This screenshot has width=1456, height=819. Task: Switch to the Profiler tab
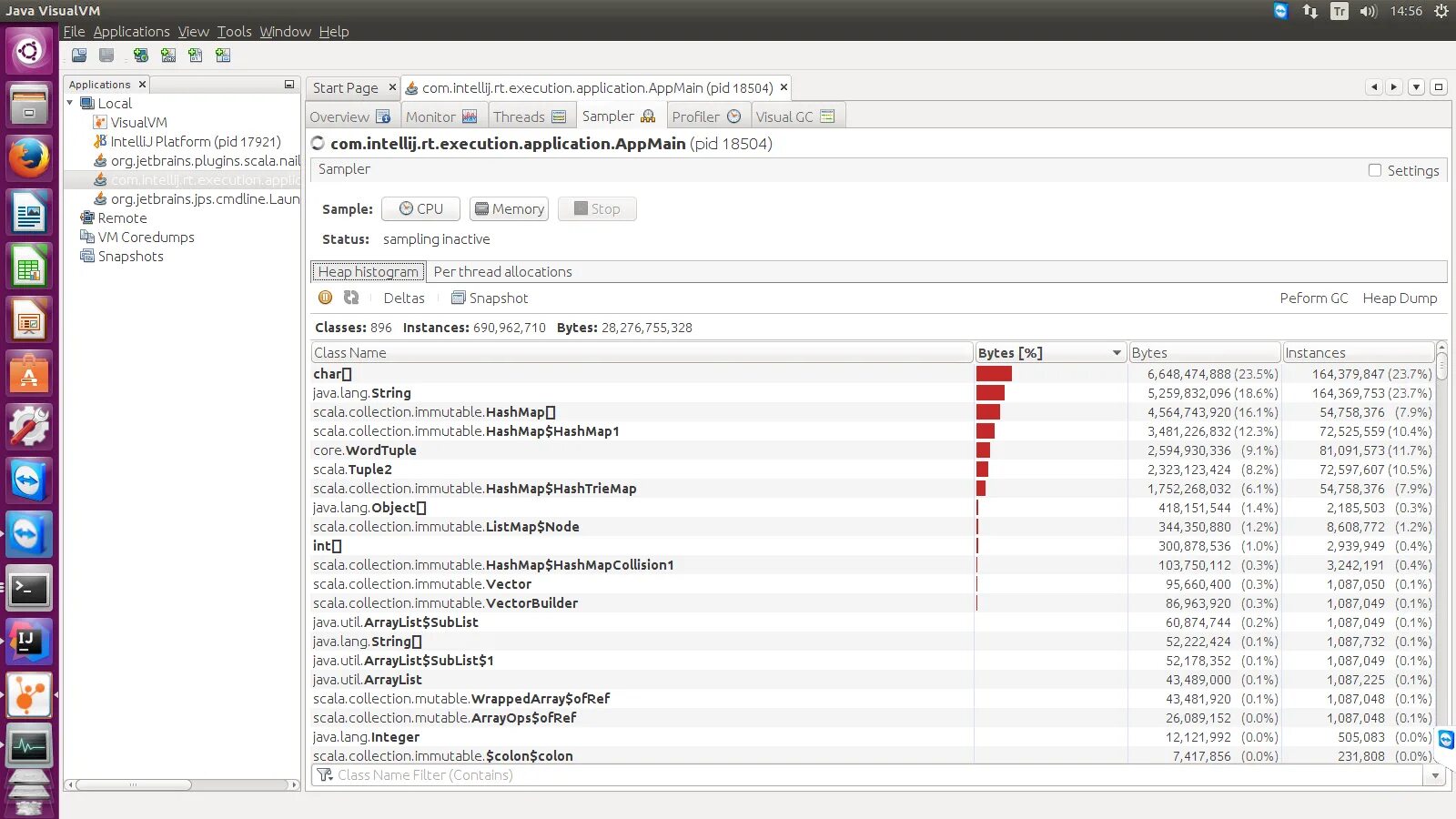[707, 116]
